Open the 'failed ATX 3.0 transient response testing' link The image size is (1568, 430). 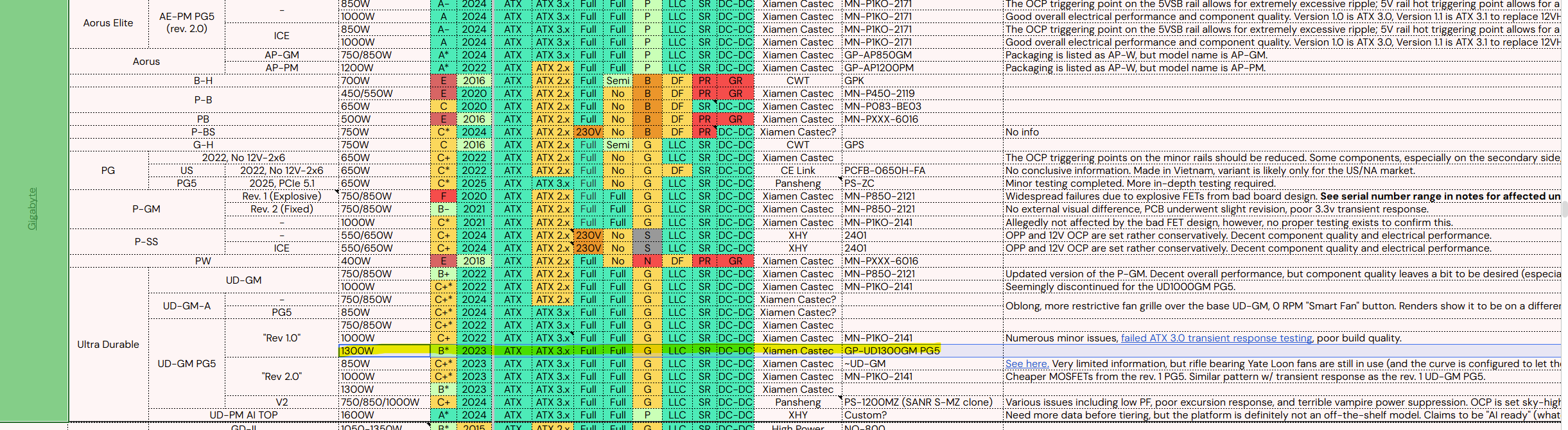[x=1216, y=338]
